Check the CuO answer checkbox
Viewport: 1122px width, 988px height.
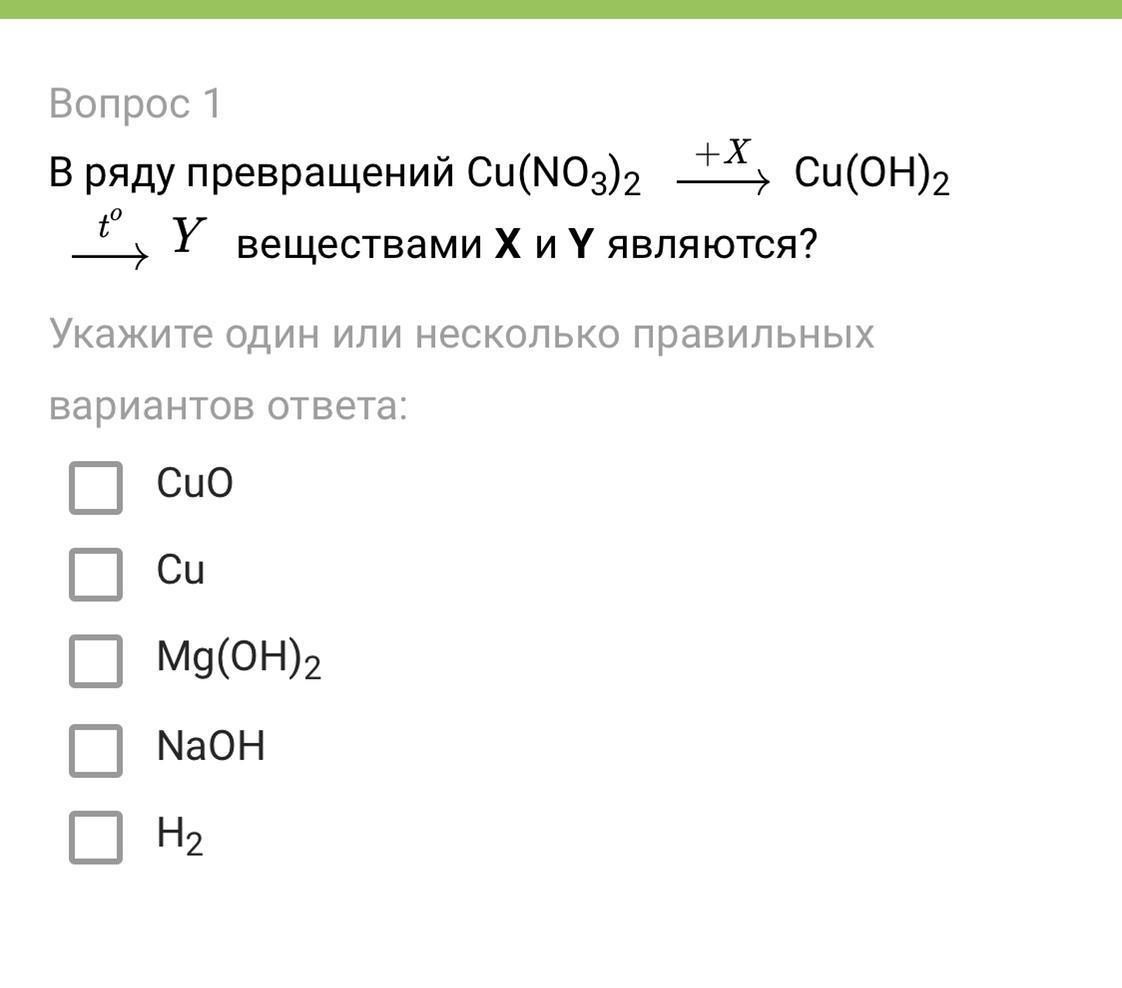[96, 488]
